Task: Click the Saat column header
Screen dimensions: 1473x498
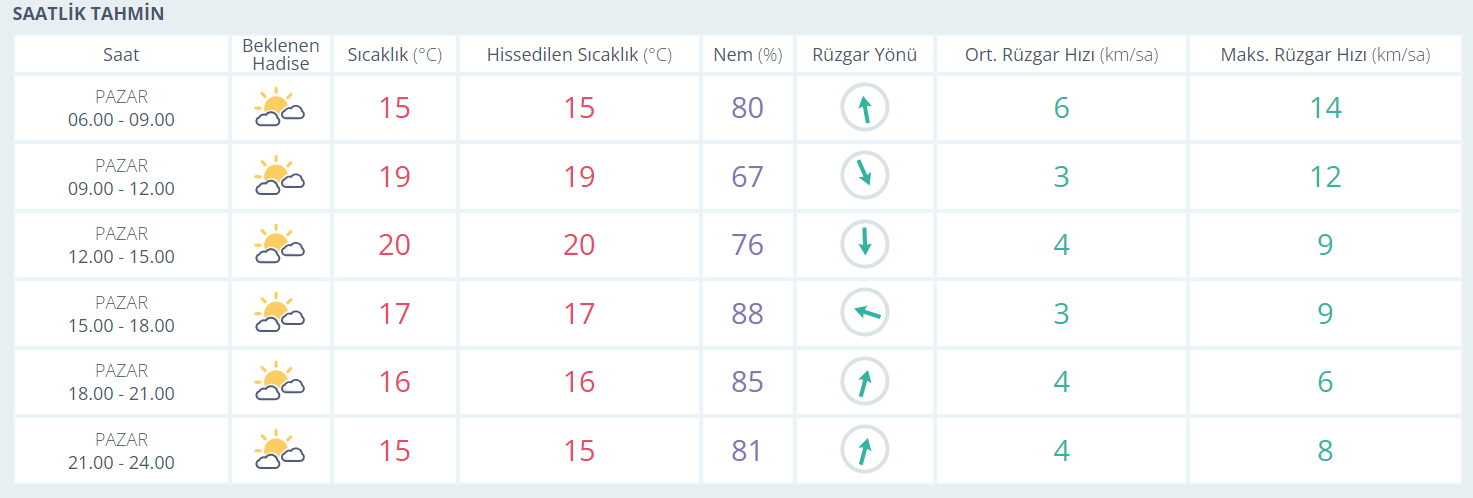Action: (121, 55)
